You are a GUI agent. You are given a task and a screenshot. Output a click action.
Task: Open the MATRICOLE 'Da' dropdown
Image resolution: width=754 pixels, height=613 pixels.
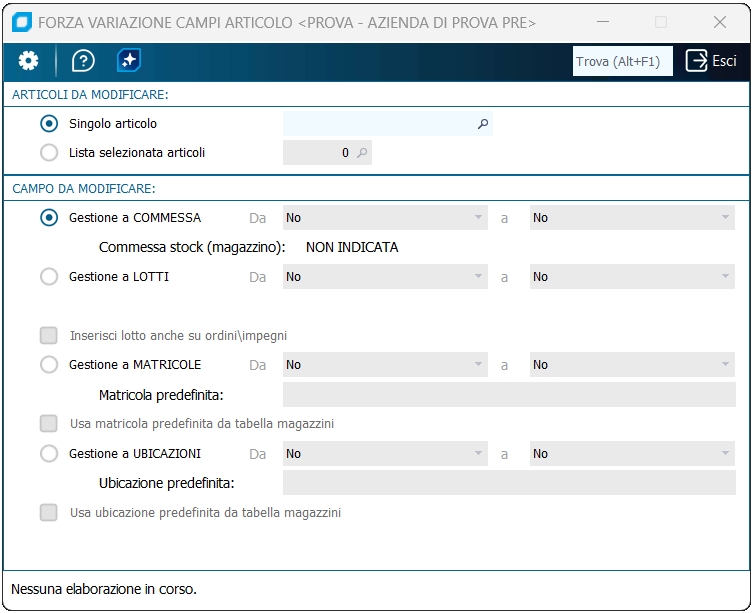385,364
